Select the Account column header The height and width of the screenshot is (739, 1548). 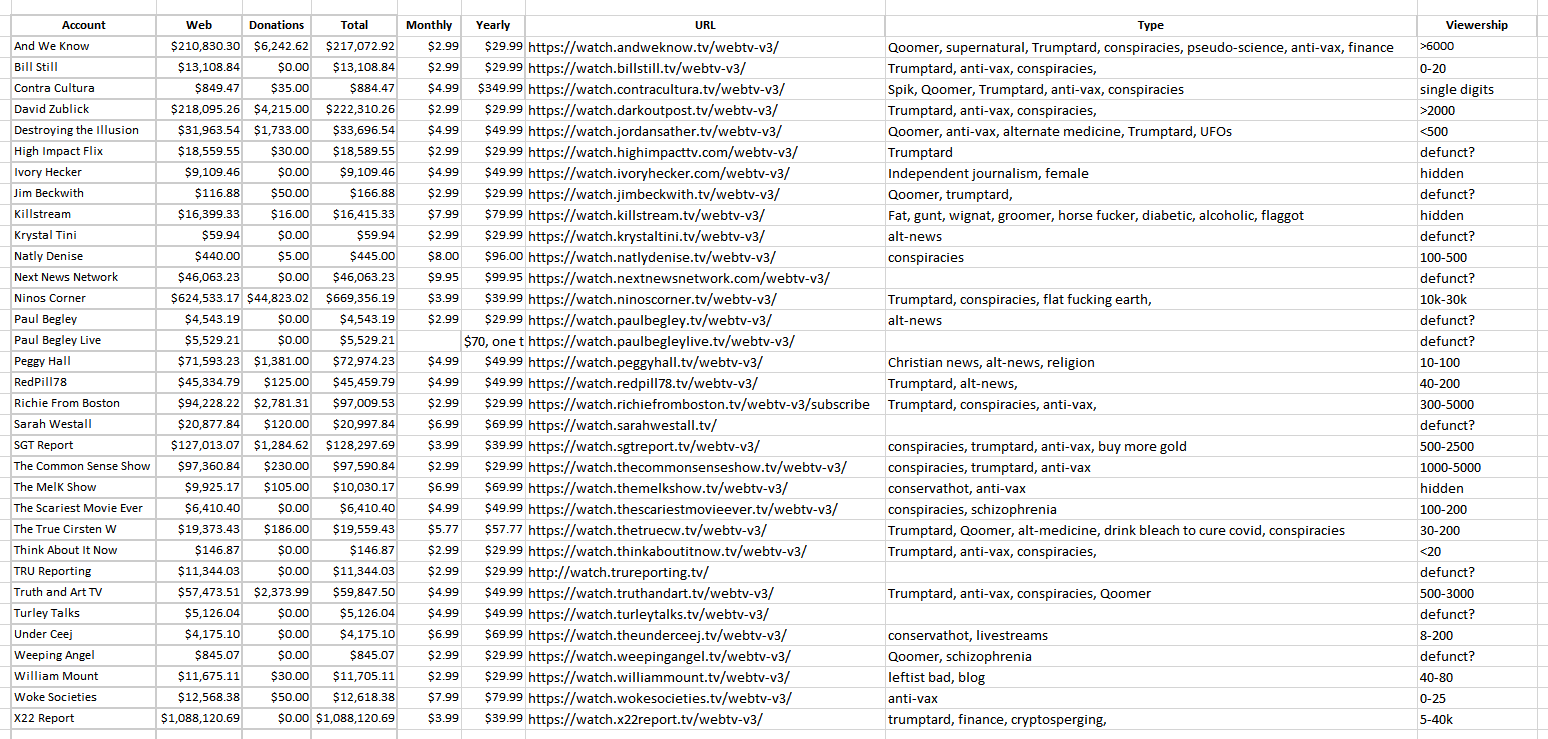(83, 25)
